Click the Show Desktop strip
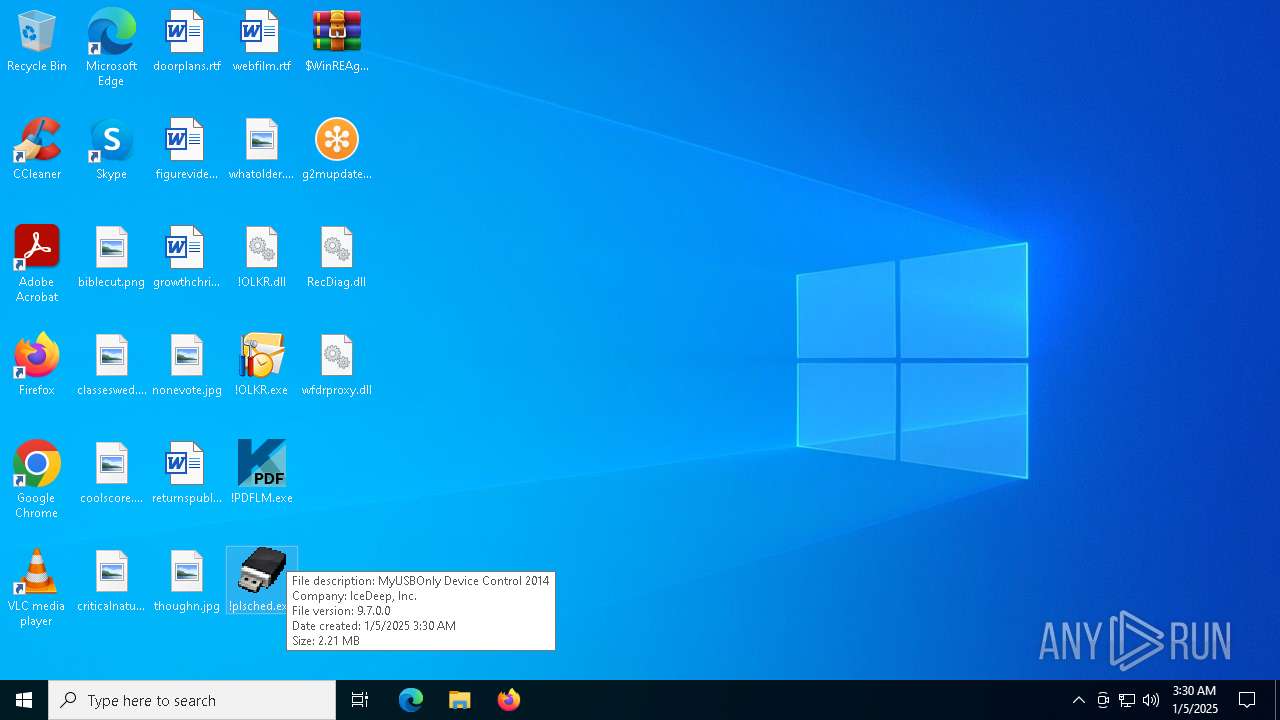The width and height of the screenshot is (1280, 720). [1277, 700]
